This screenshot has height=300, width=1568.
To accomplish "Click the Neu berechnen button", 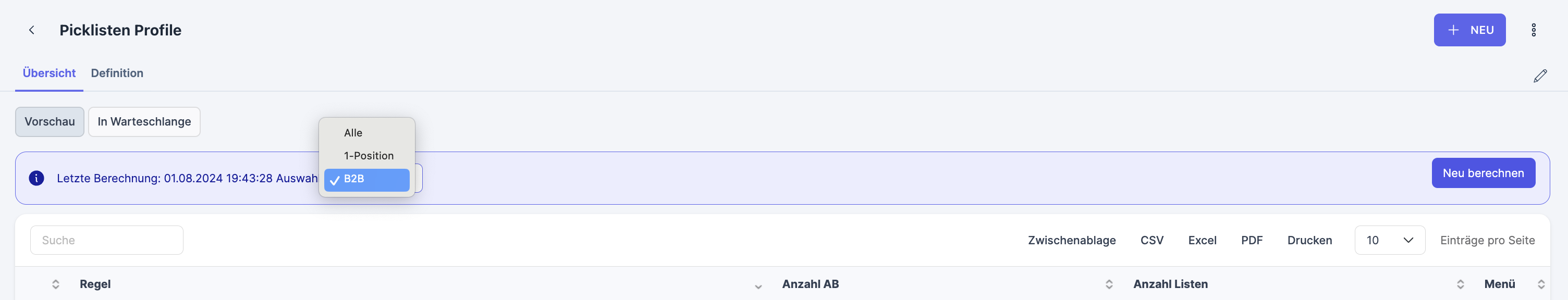I will click(1483, 173).
